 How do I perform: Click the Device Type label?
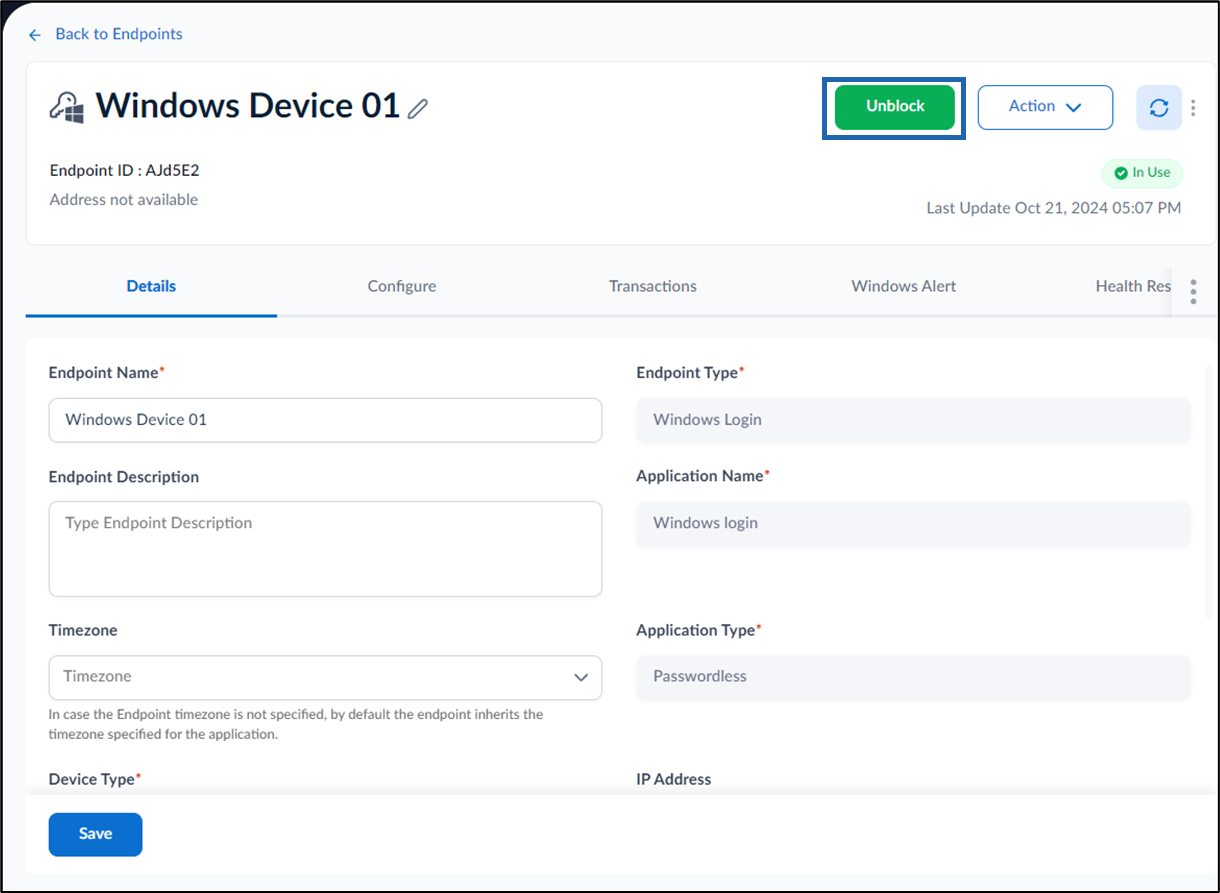pos(95,779)
